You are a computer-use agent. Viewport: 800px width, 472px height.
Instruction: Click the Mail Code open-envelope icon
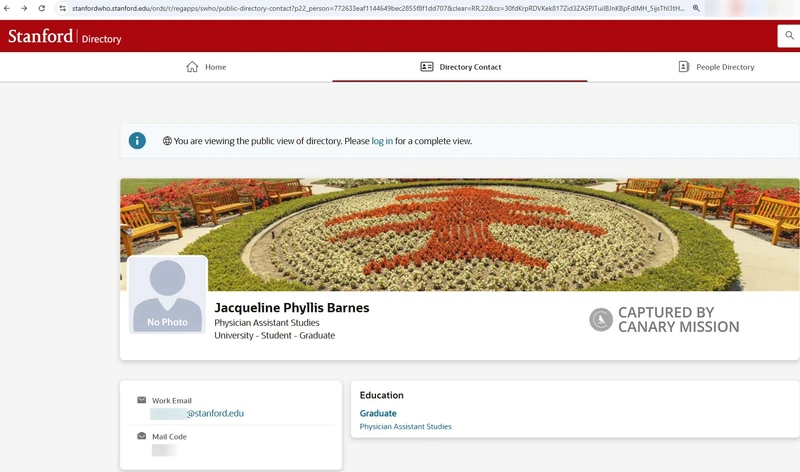[141, 436]
